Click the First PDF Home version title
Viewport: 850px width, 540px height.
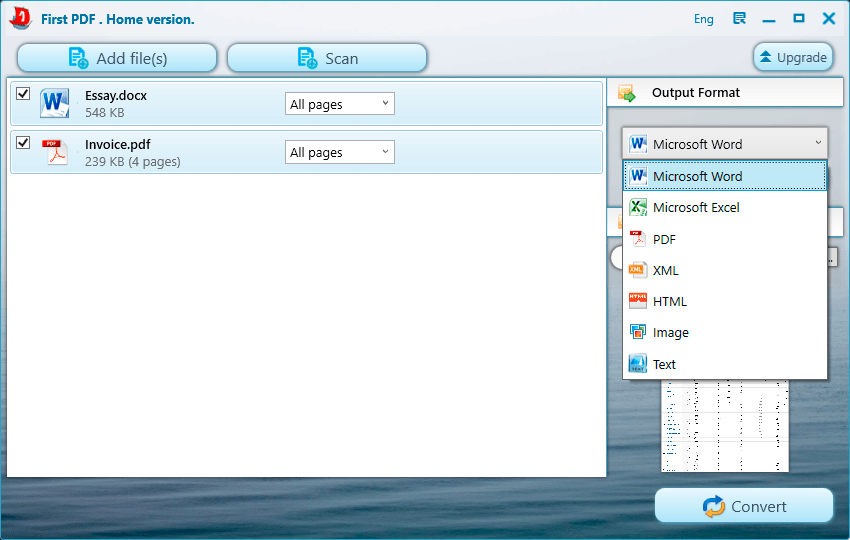[x=118, y=19]
